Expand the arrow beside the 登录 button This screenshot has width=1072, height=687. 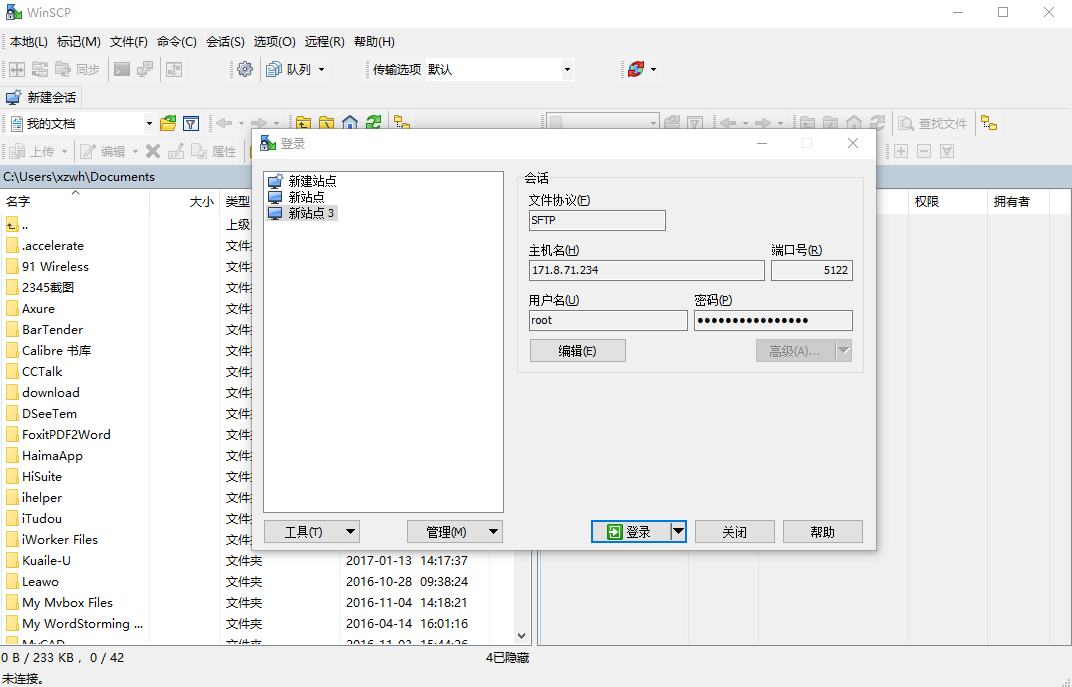tap(678, 532)
